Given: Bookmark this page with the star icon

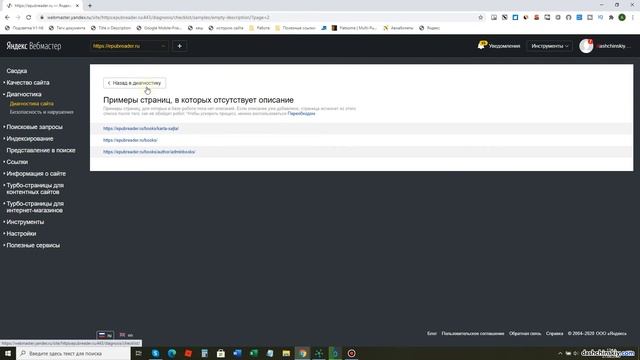Looking at the screenshot, I should click(480, 18).
